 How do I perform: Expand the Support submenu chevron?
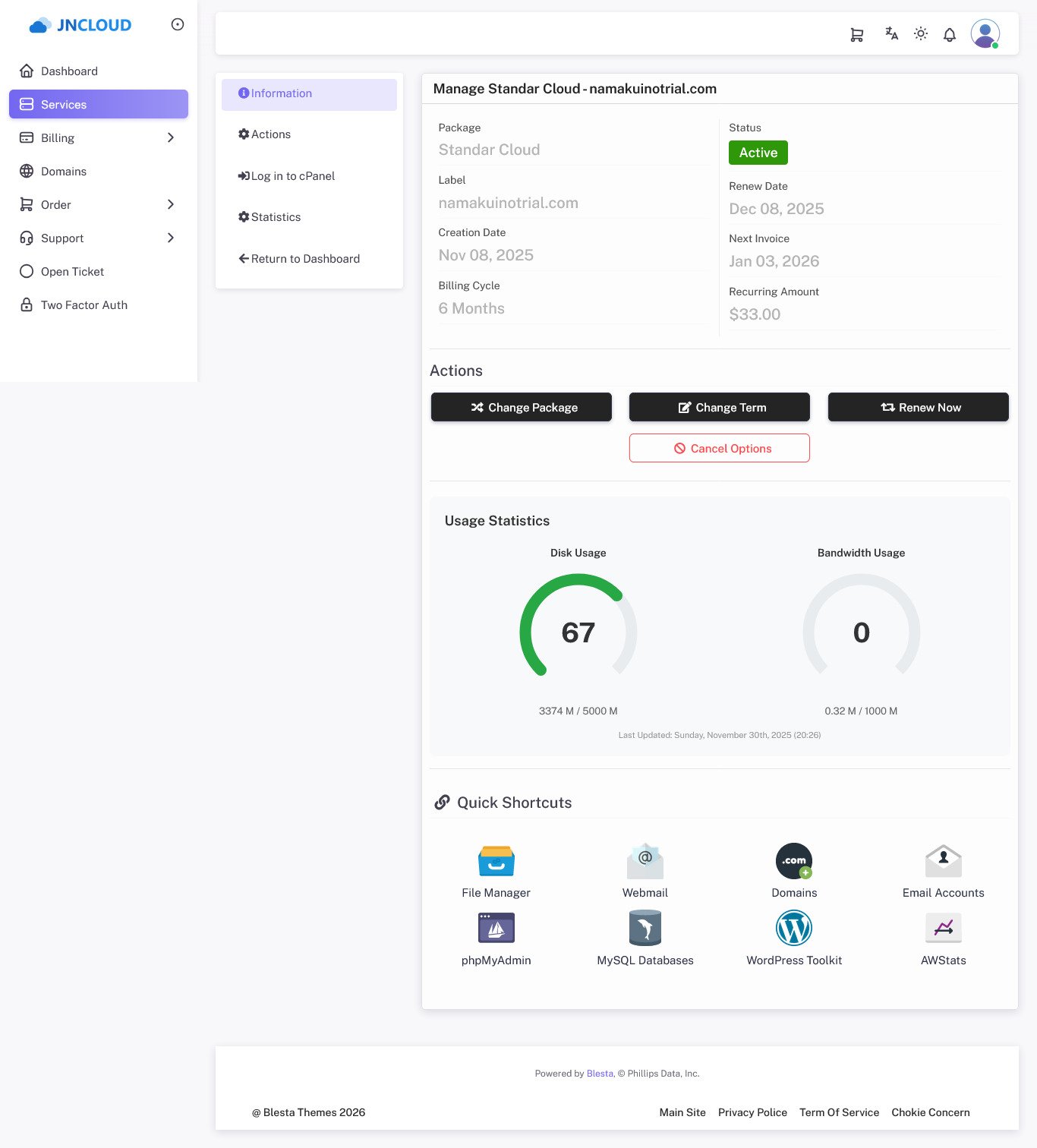[x=171, y=238]
